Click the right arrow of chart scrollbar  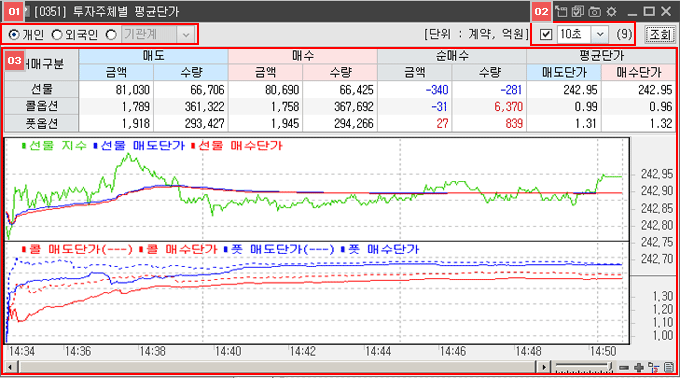point(544,368)
